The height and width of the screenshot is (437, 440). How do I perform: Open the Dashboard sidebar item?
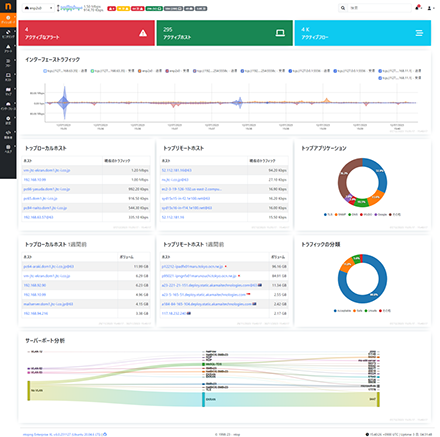(x=8, y=20)
